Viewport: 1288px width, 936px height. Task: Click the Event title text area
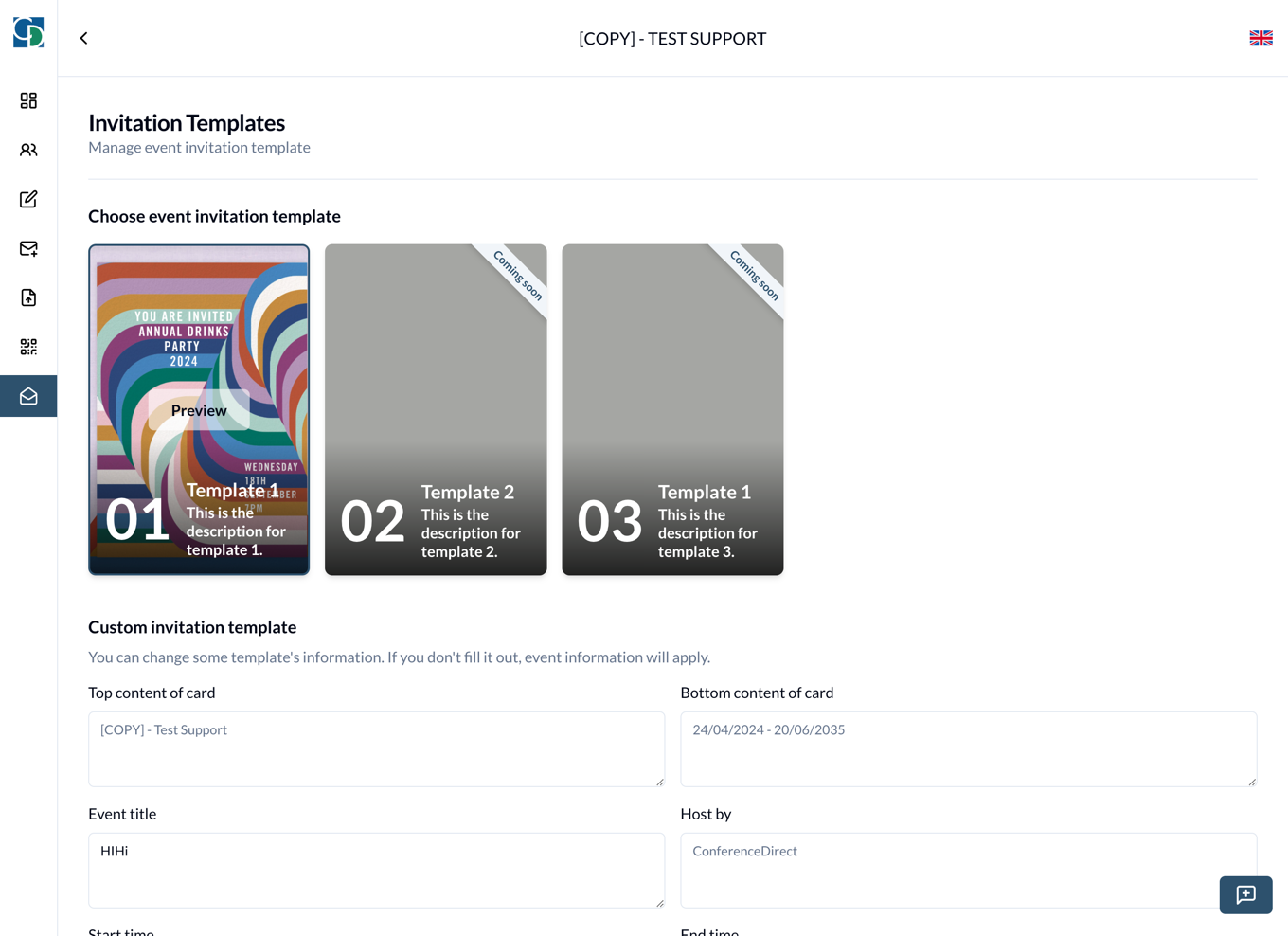[376, 870]
